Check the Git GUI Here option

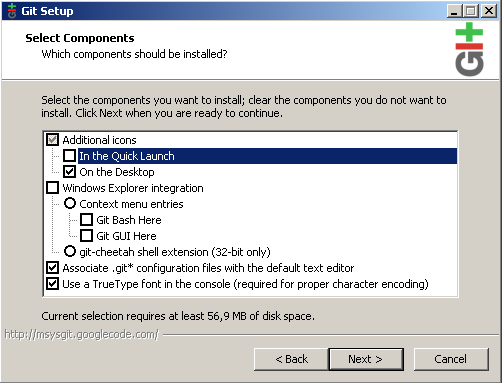(x=86, y=236)
